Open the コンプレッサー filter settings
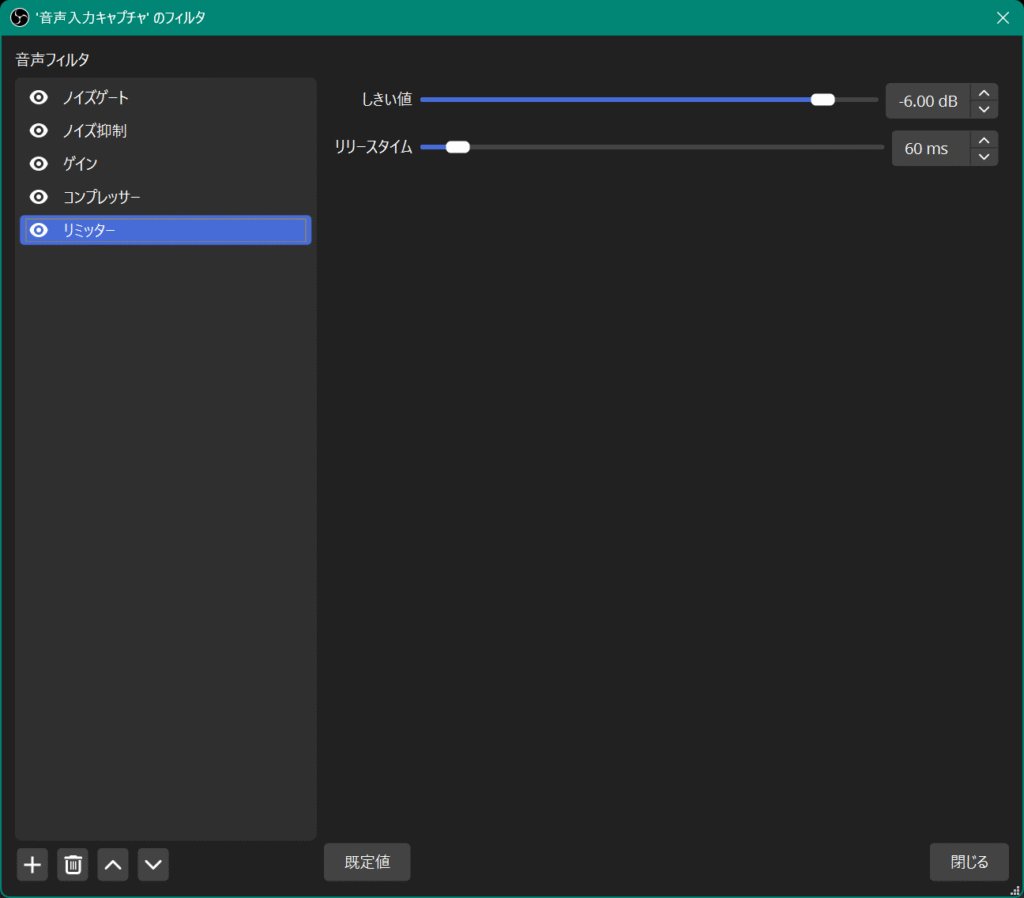This screenshot has width=1024, height=898. (166, 197)
